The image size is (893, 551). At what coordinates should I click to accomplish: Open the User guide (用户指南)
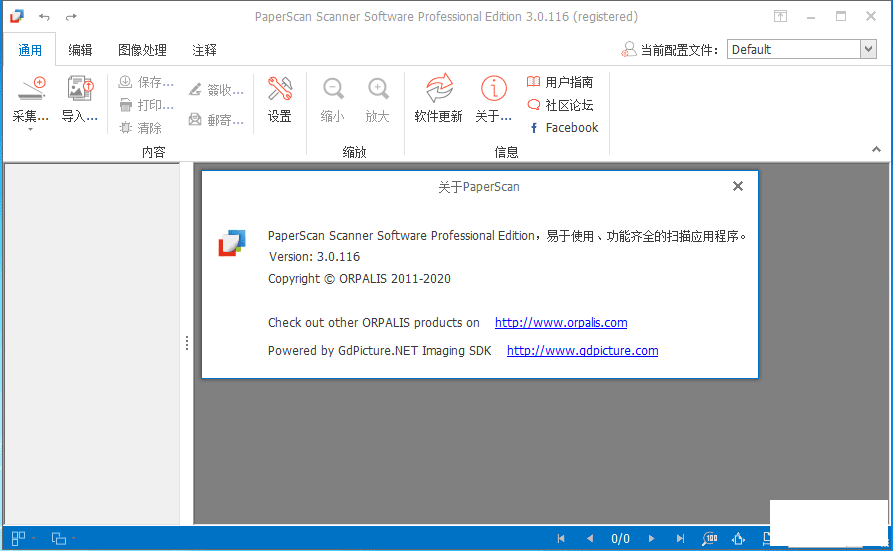click(x=560, y=82)
